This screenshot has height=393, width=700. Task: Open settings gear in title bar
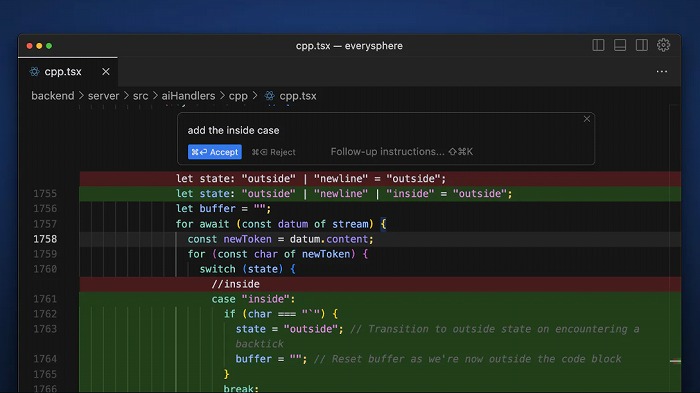663,45
